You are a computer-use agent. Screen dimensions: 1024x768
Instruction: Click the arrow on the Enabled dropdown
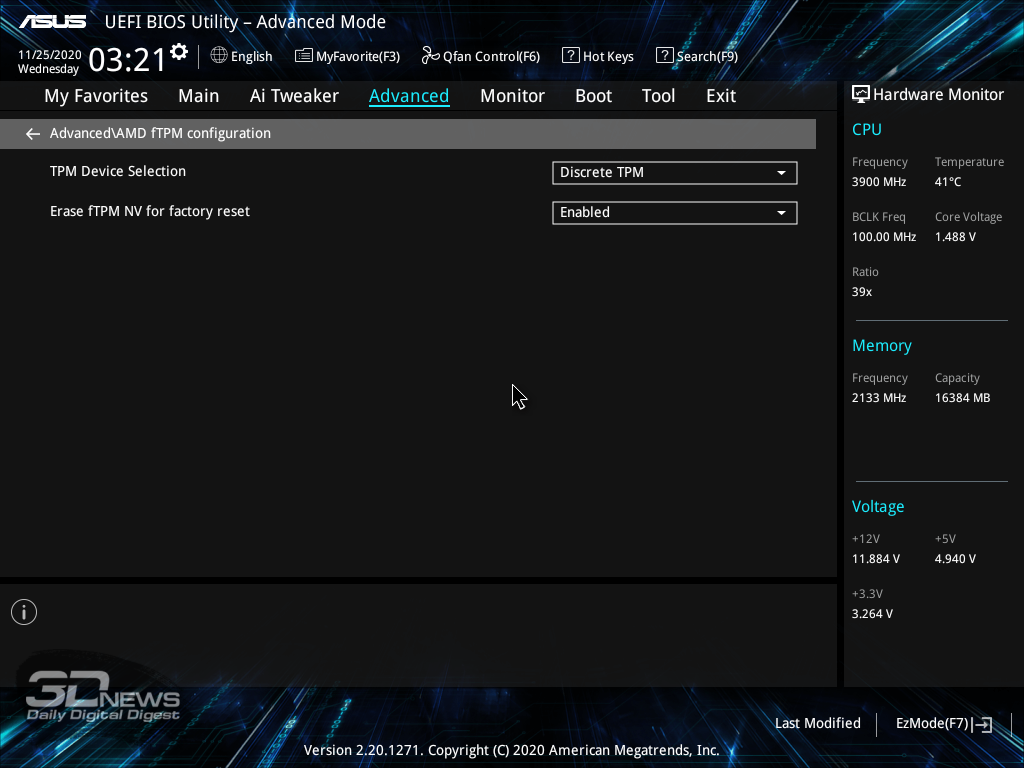(781, 213)
